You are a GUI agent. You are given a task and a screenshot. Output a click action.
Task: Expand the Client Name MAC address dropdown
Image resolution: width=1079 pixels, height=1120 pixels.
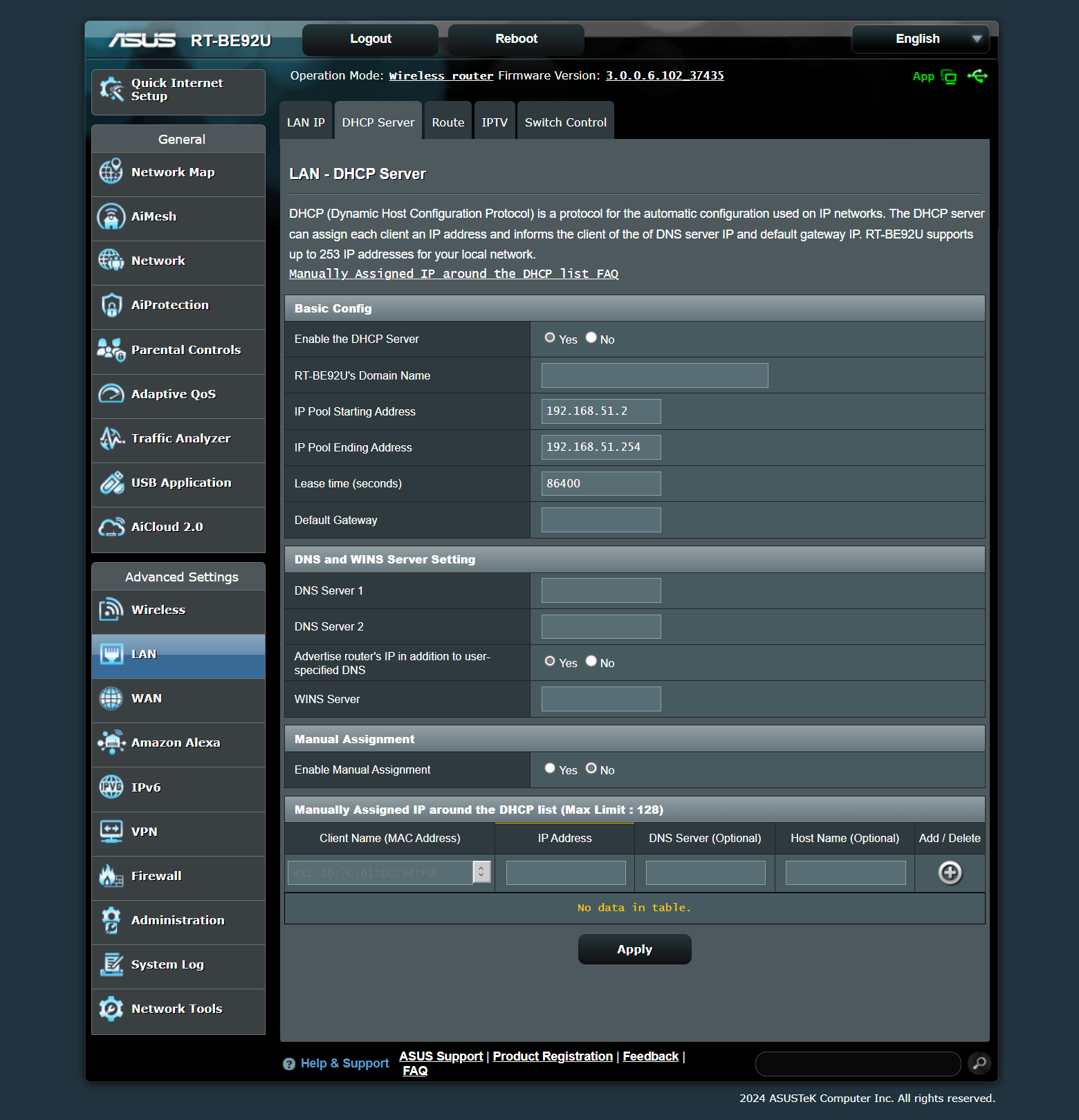point(481,872)
